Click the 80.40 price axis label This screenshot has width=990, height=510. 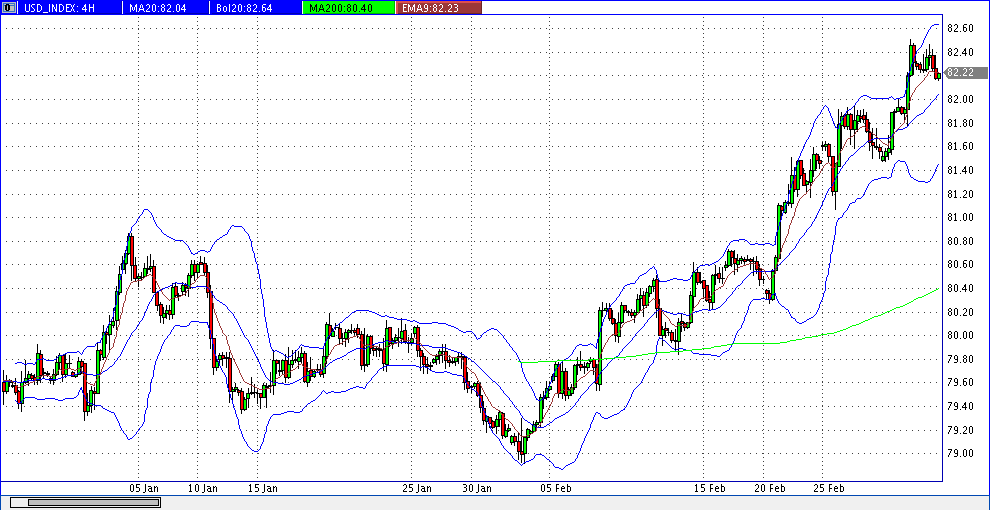click(x=960, y=288)
